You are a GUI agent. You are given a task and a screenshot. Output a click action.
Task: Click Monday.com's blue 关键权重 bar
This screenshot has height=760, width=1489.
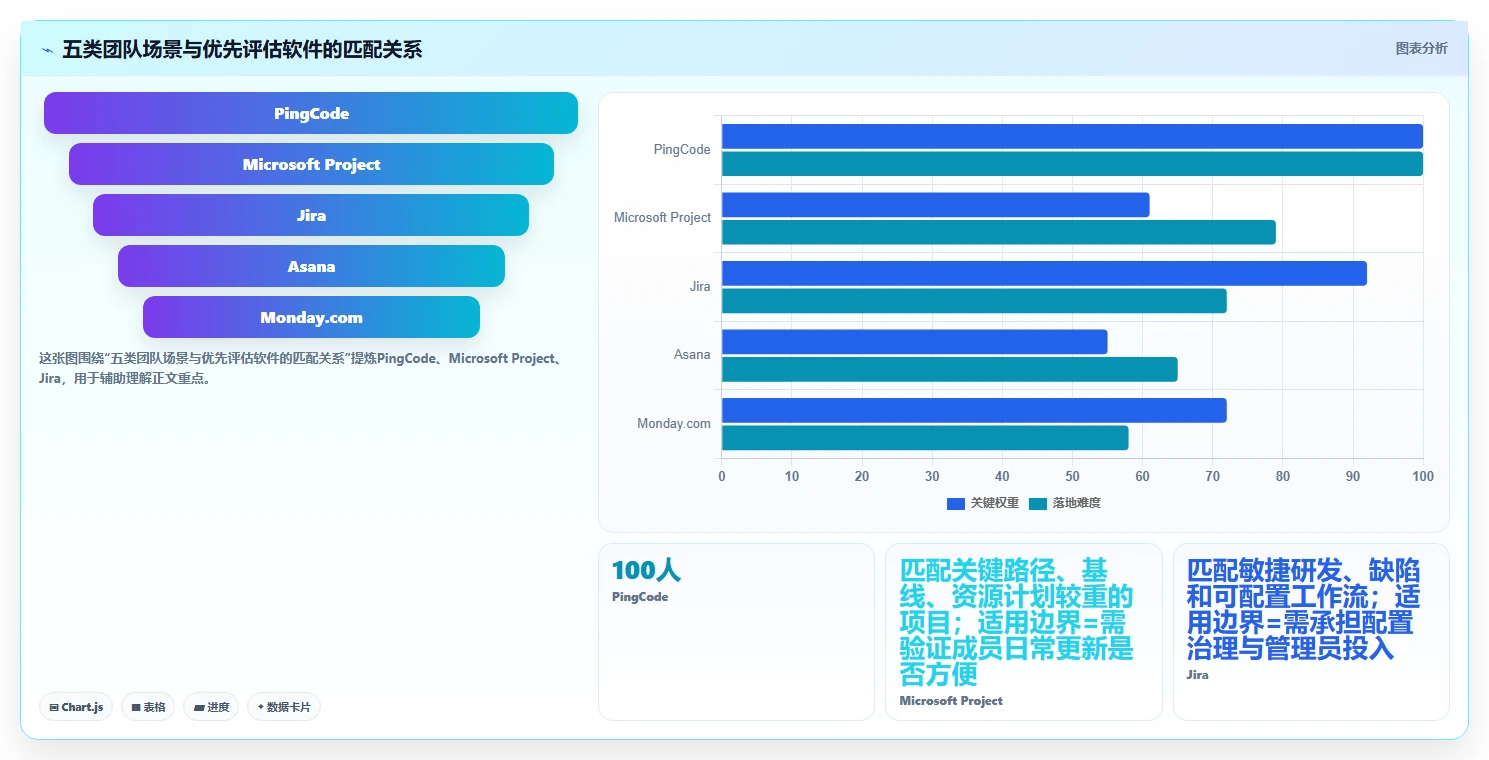click(974, 410)
